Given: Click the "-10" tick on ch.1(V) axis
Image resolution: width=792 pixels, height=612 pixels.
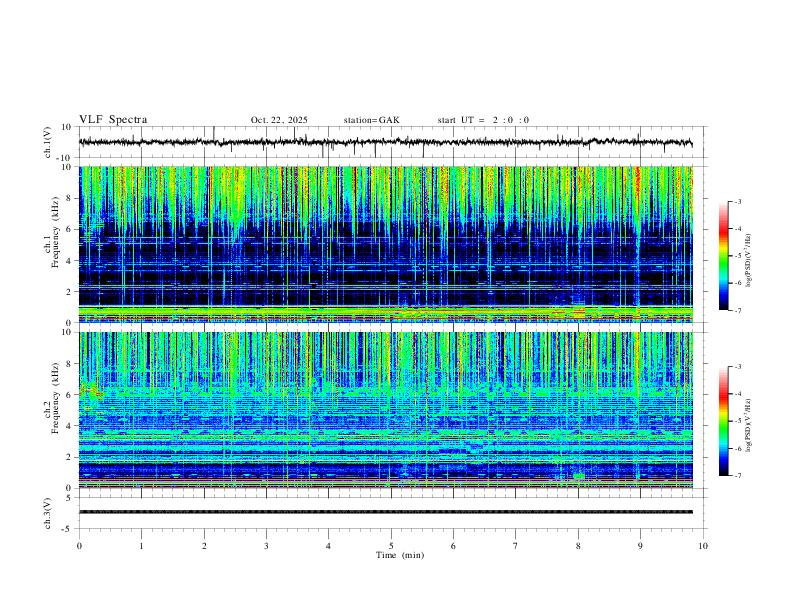Looking at the screenshot, I should click(65, 158).
